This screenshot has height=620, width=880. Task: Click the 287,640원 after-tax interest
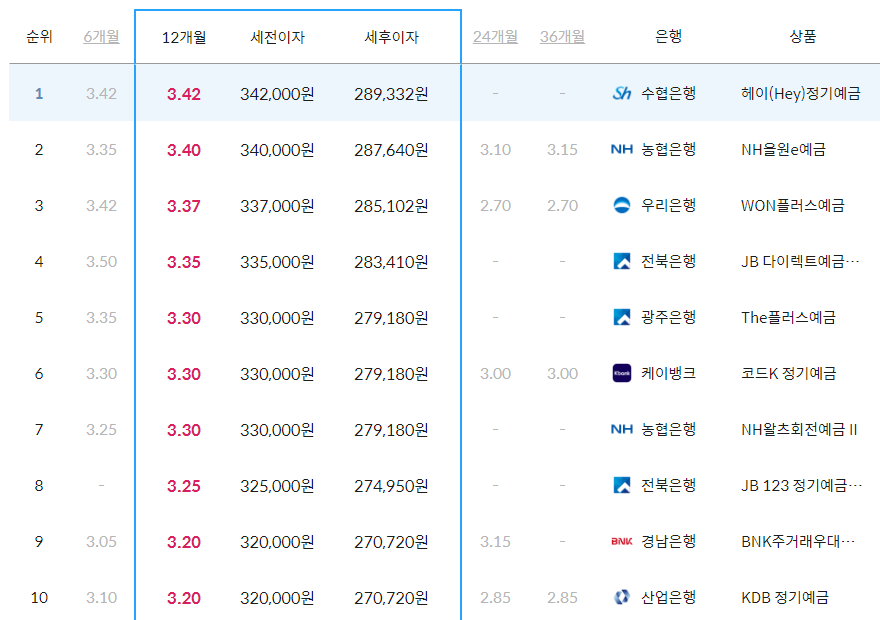[391, 150]
